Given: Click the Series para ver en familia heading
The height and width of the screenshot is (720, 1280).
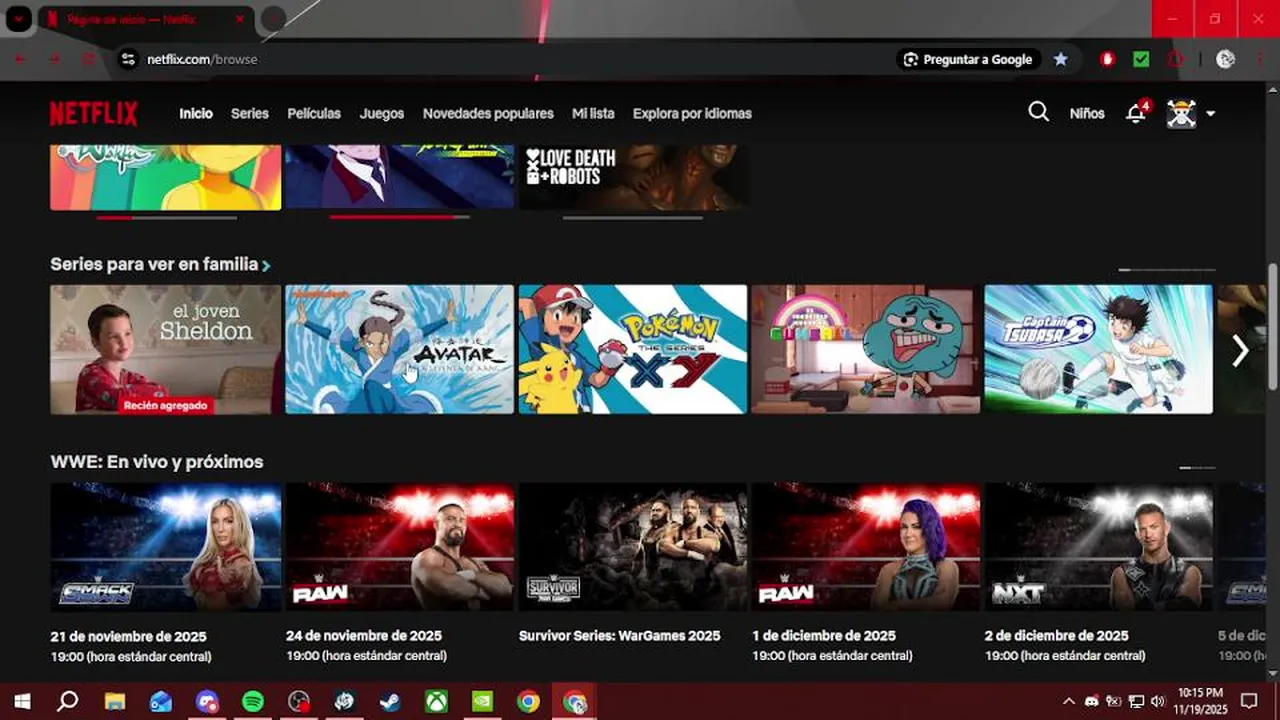Looking at the screenshot, I should point(154,264).
